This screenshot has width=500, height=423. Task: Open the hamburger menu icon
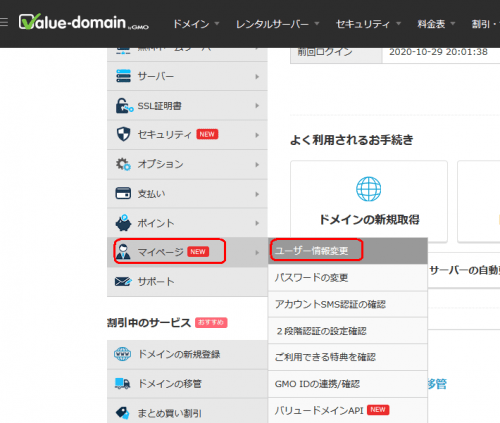(x=4, y=22)
